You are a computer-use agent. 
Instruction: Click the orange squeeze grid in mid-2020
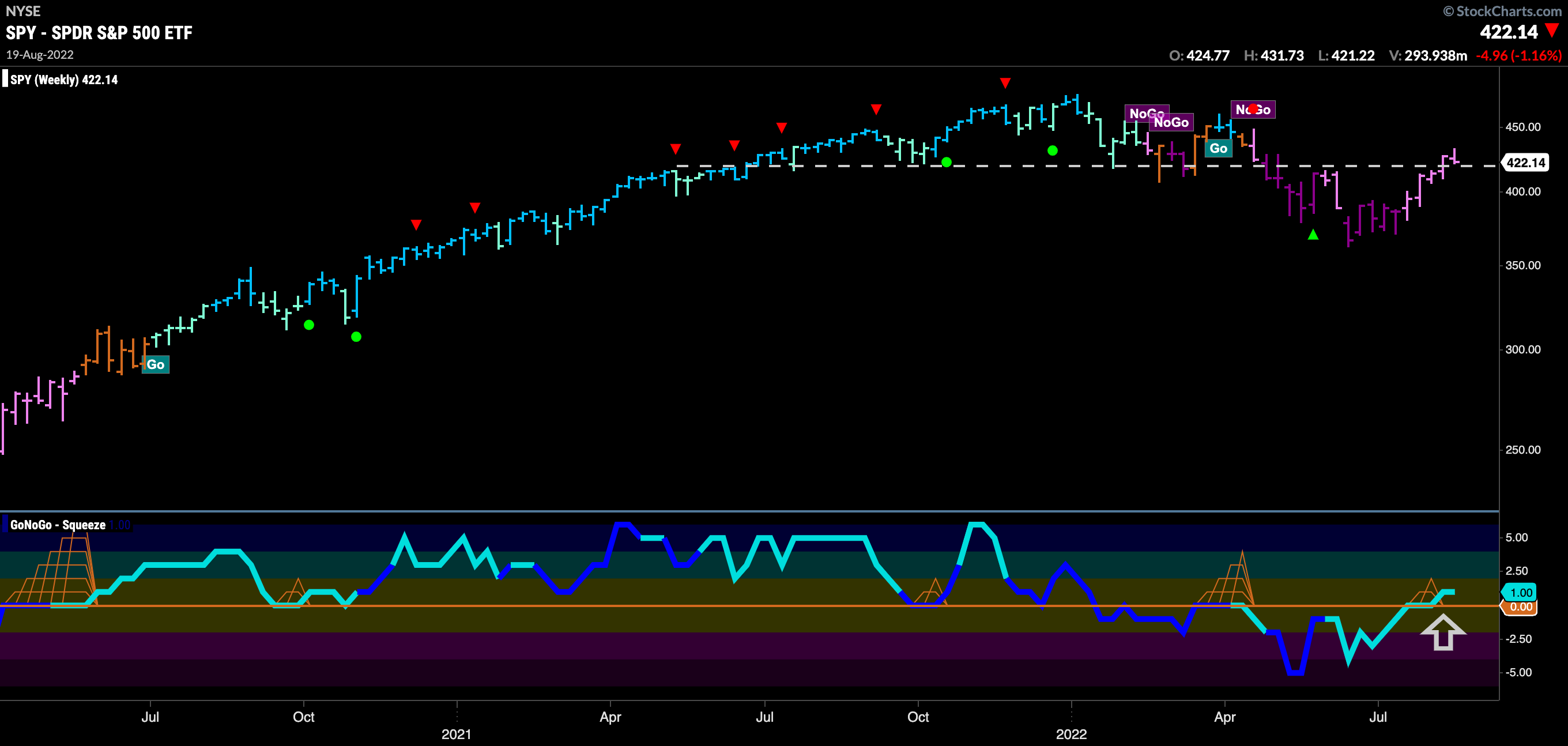(52, 570)
